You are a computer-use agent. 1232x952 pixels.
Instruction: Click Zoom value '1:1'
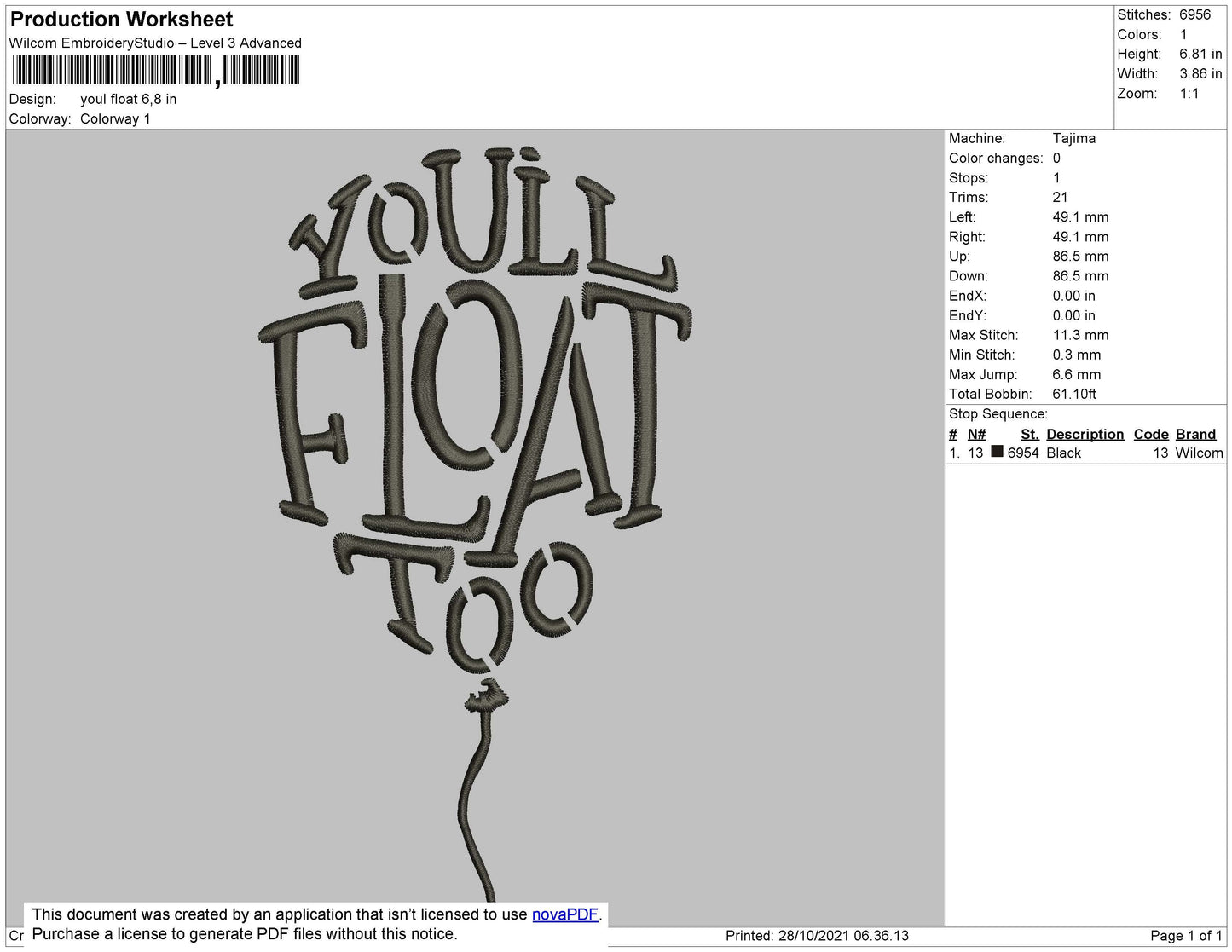click(x=1189, y=94)
